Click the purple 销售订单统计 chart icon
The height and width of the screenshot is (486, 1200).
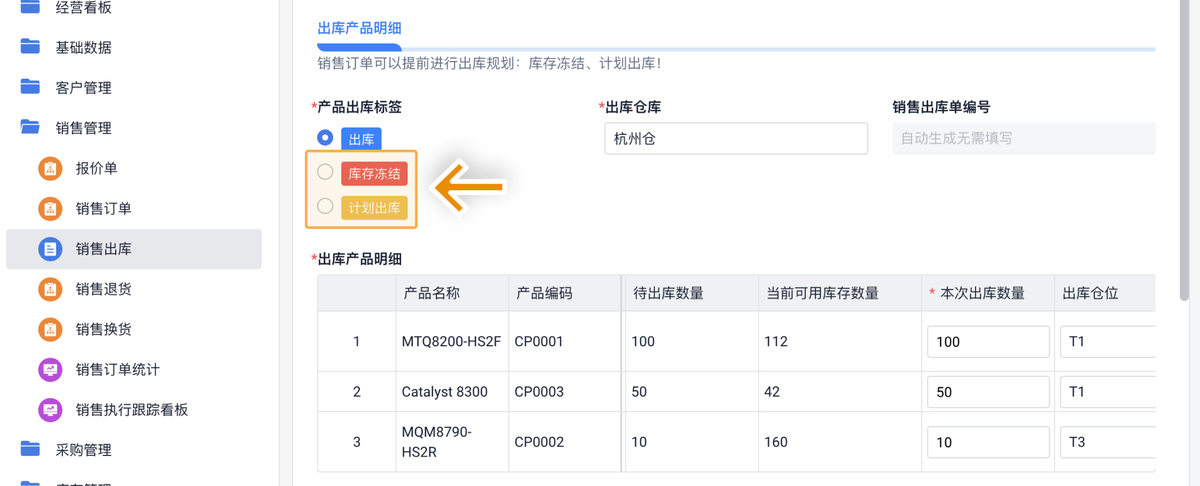click(x=50, y=369)
